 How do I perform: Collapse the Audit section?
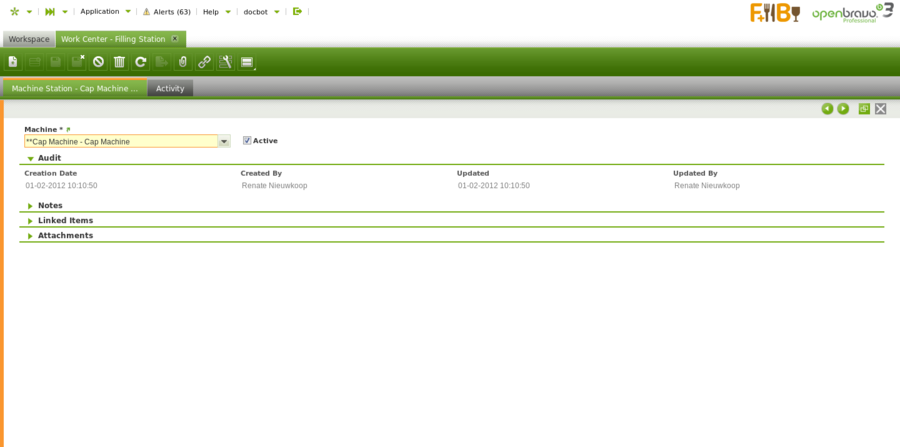pos(31,158)
